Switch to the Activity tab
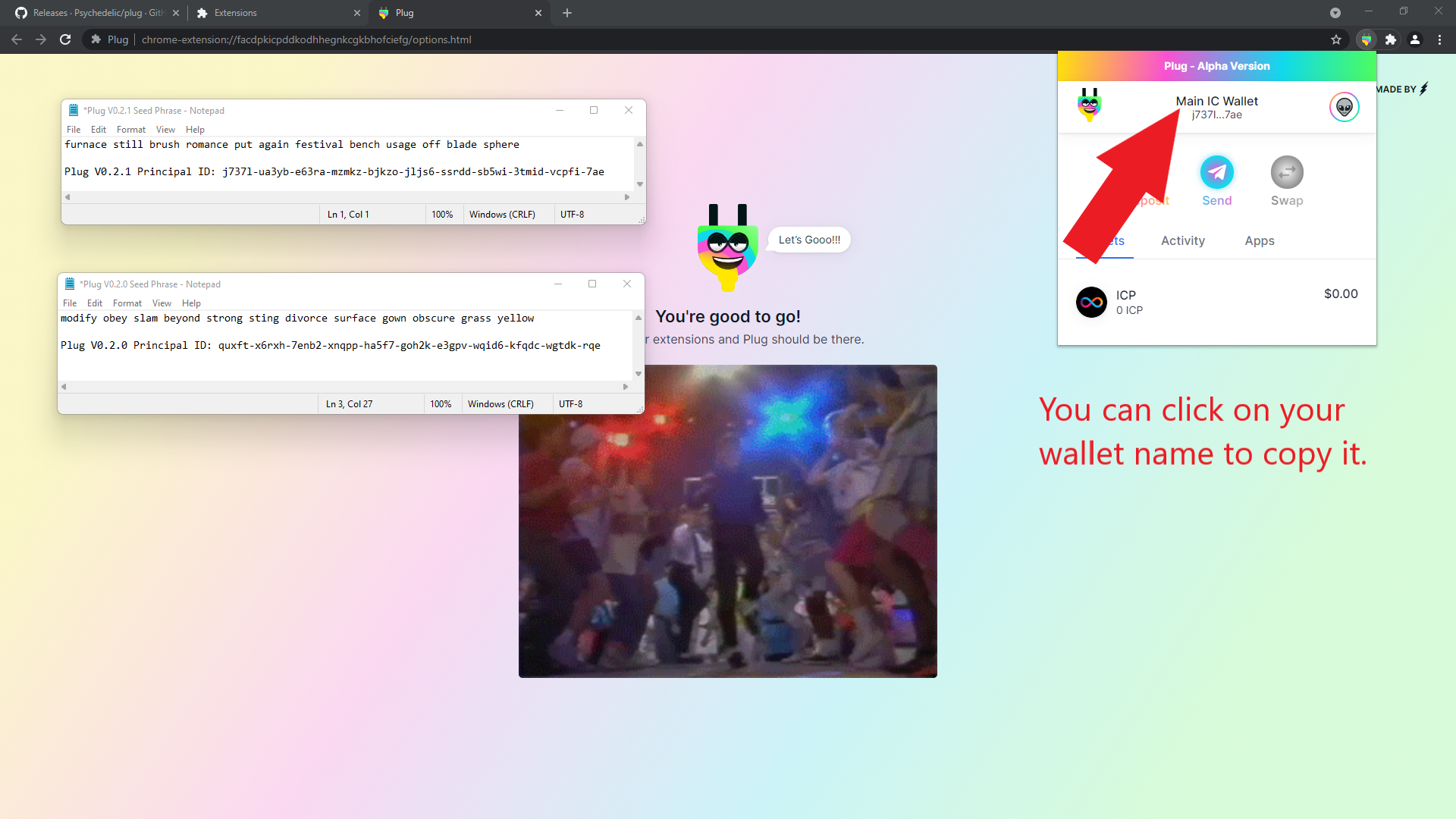This screenshot has width=1456, height=819. click(1182, 240)
